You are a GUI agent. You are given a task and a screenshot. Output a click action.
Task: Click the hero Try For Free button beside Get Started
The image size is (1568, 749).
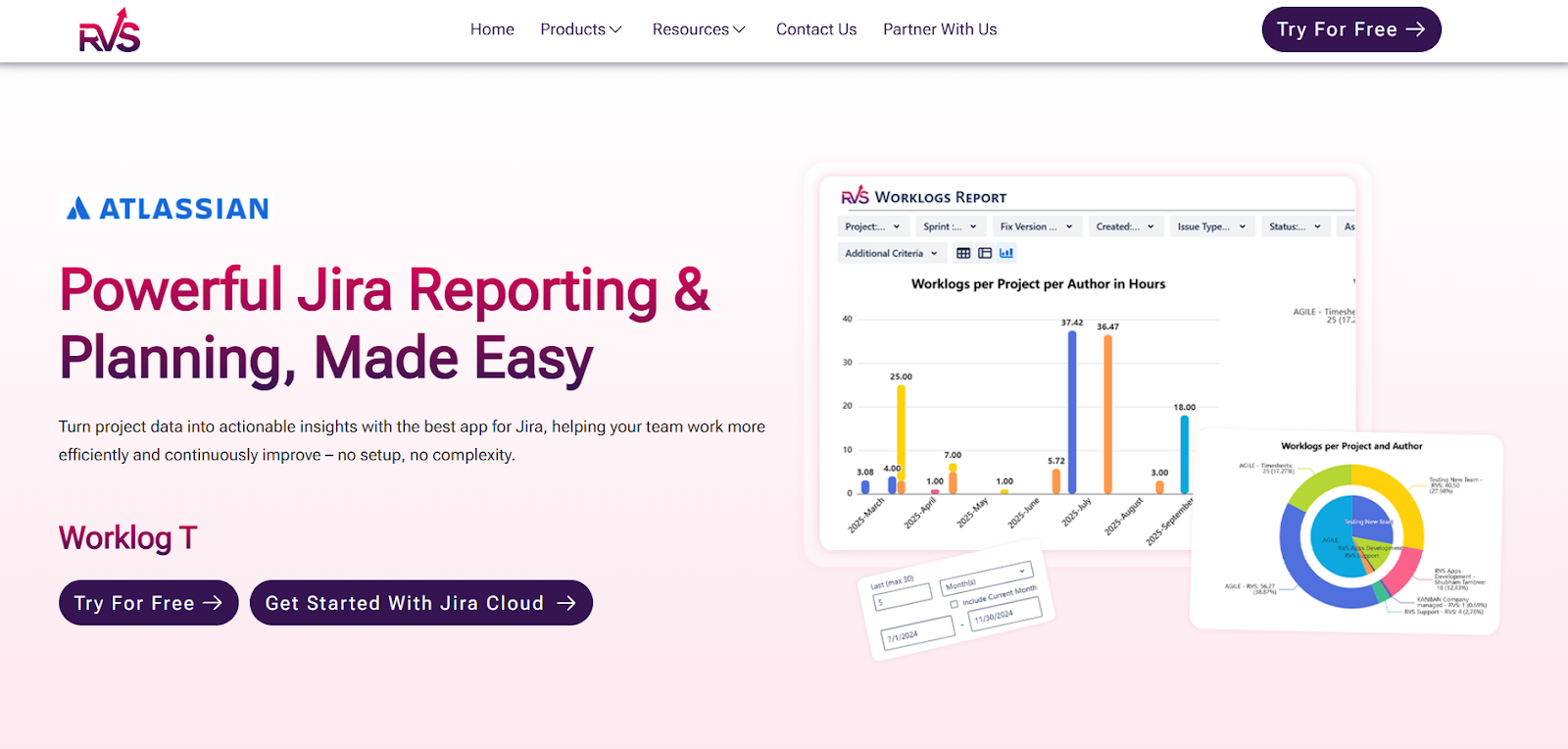149,603
